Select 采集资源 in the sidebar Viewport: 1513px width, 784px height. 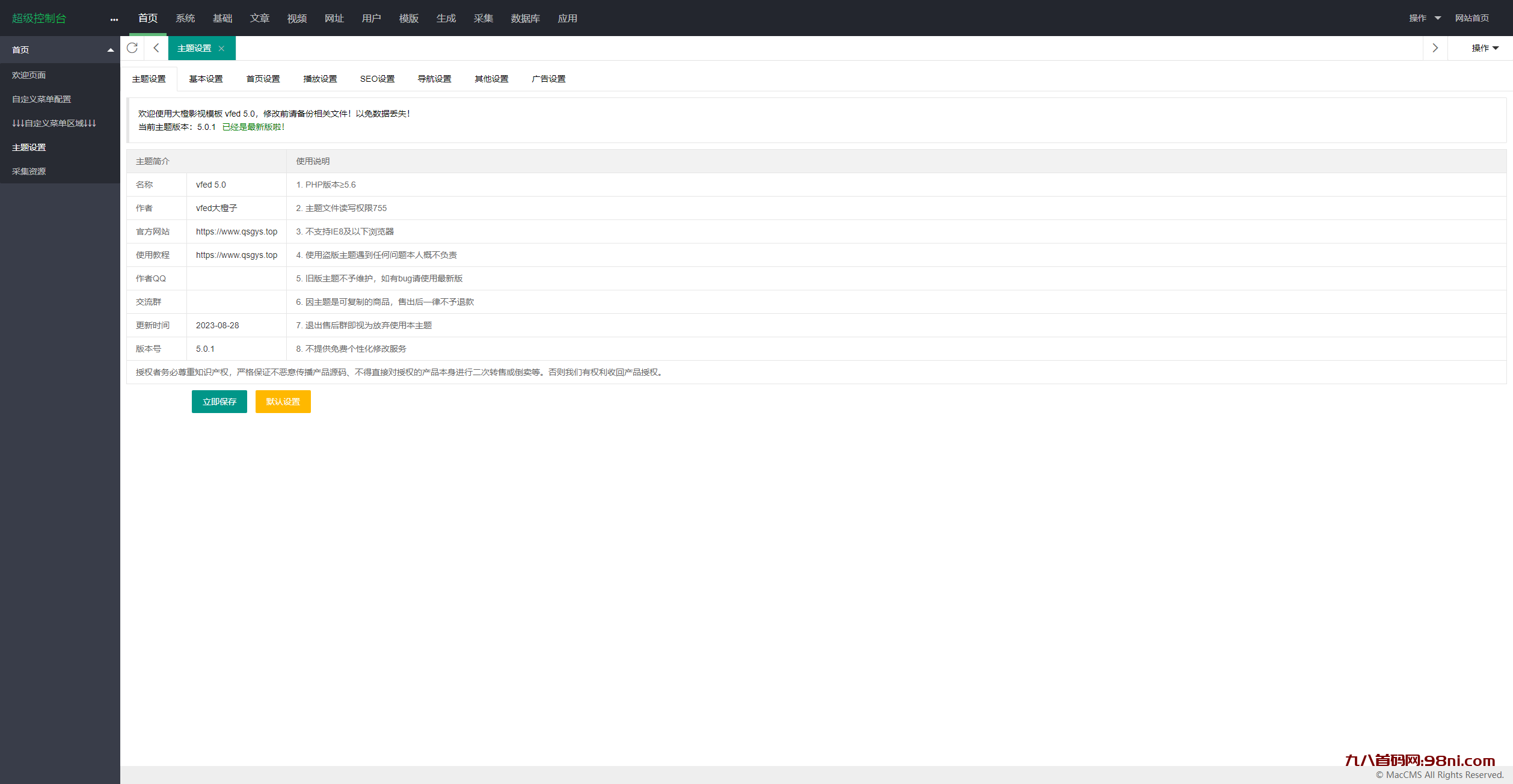[x=29, y=171]
